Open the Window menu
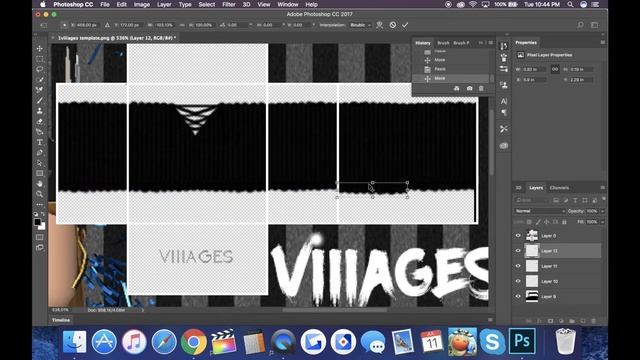Viewport: 640px width, 360px height. (288, 4)
